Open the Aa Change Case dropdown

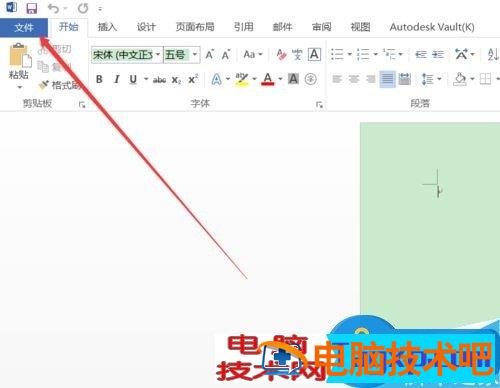click(x=253, y=54)
